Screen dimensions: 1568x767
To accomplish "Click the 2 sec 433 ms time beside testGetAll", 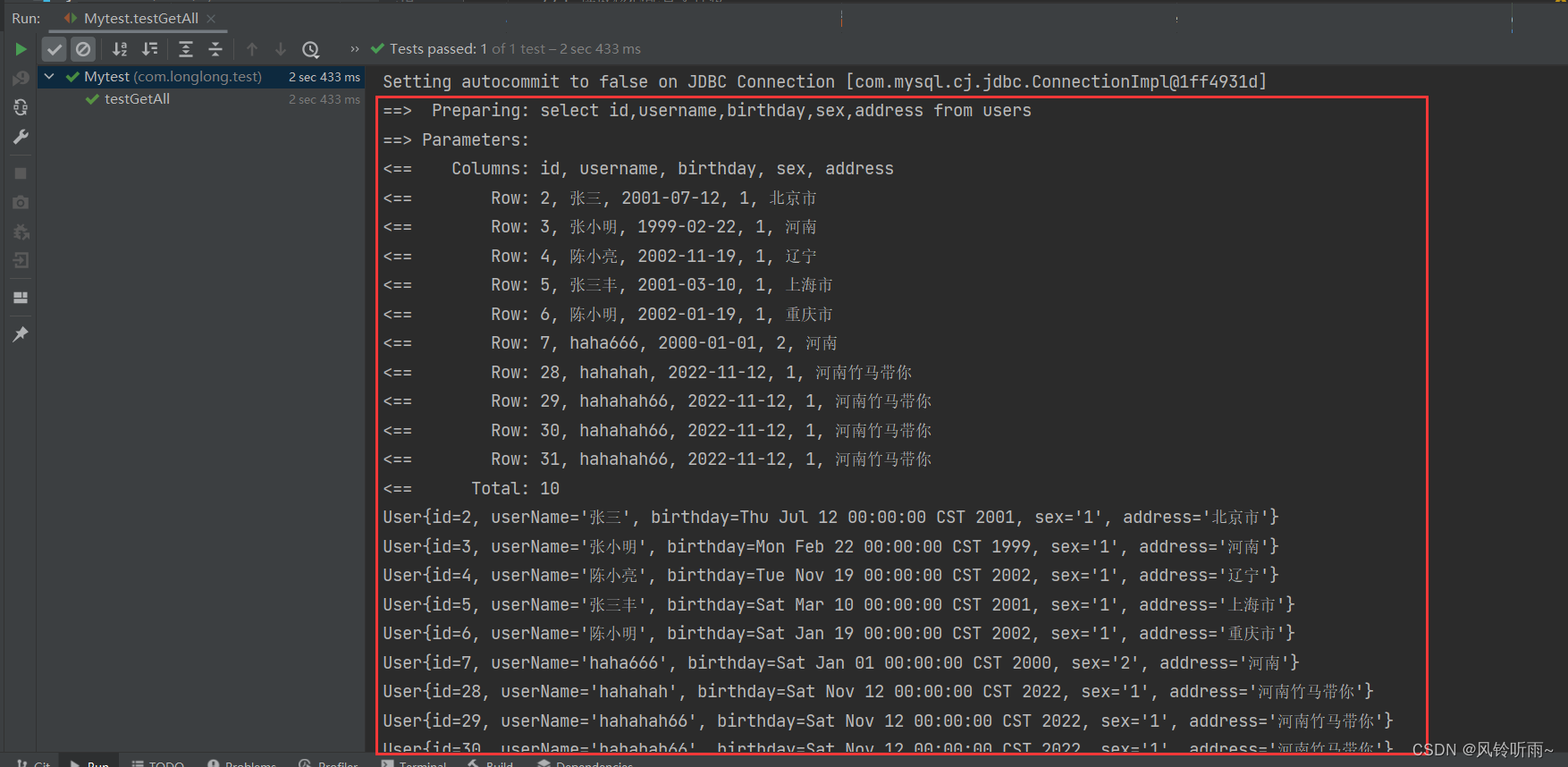I will click(x=325, y=99).
